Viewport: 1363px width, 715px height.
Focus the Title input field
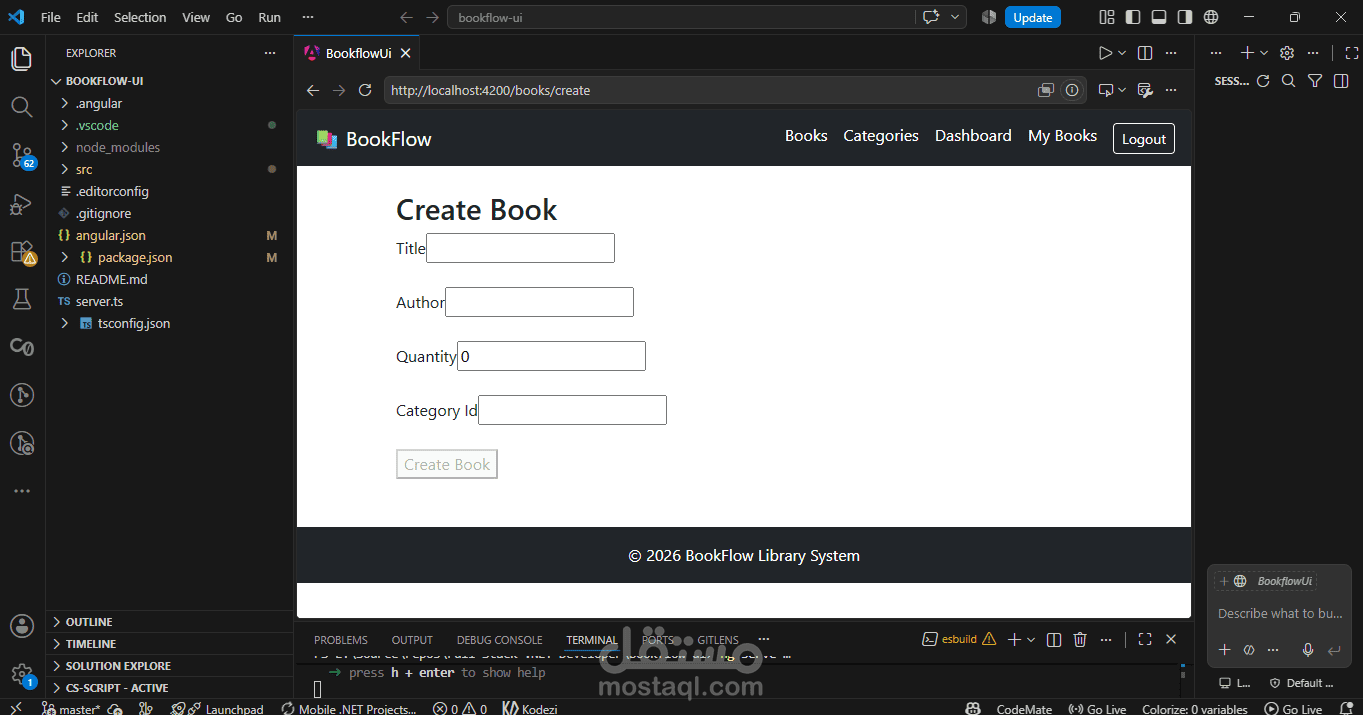click(520, 248)
